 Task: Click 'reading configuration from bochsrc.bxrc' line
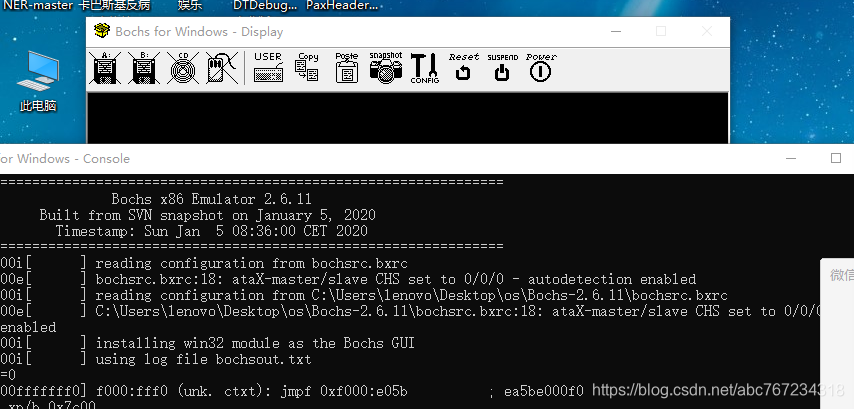click(x=251, y=264)
